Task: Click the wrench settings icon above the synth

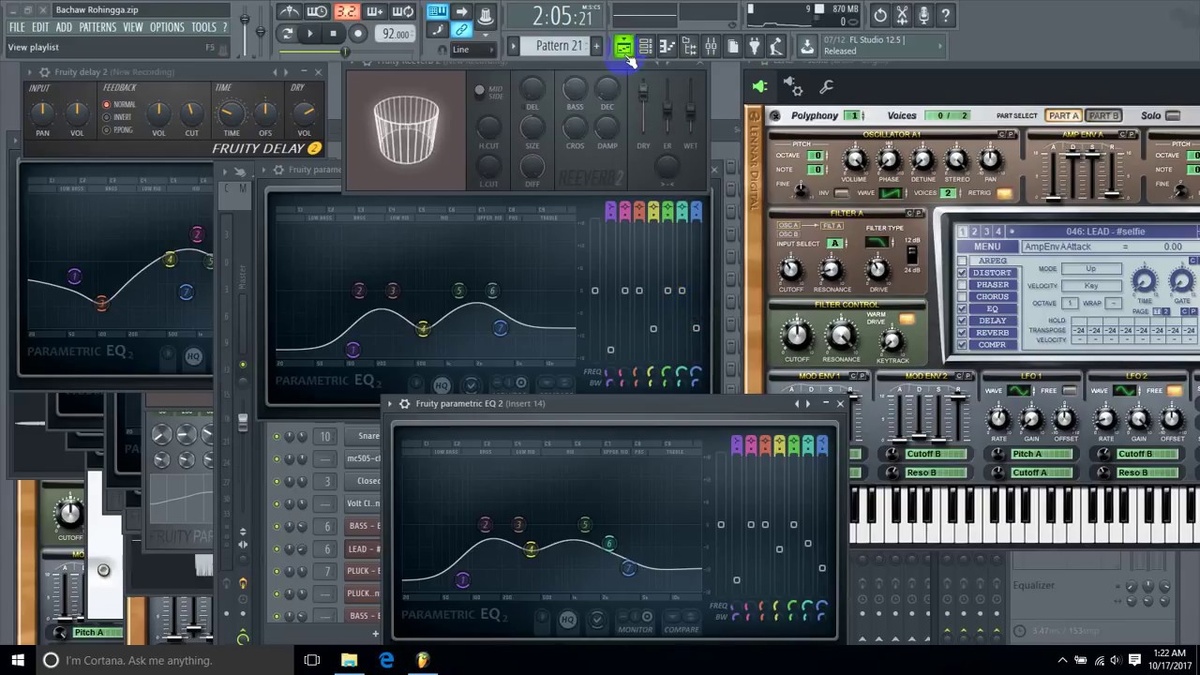Action: [x=827, y=87]
